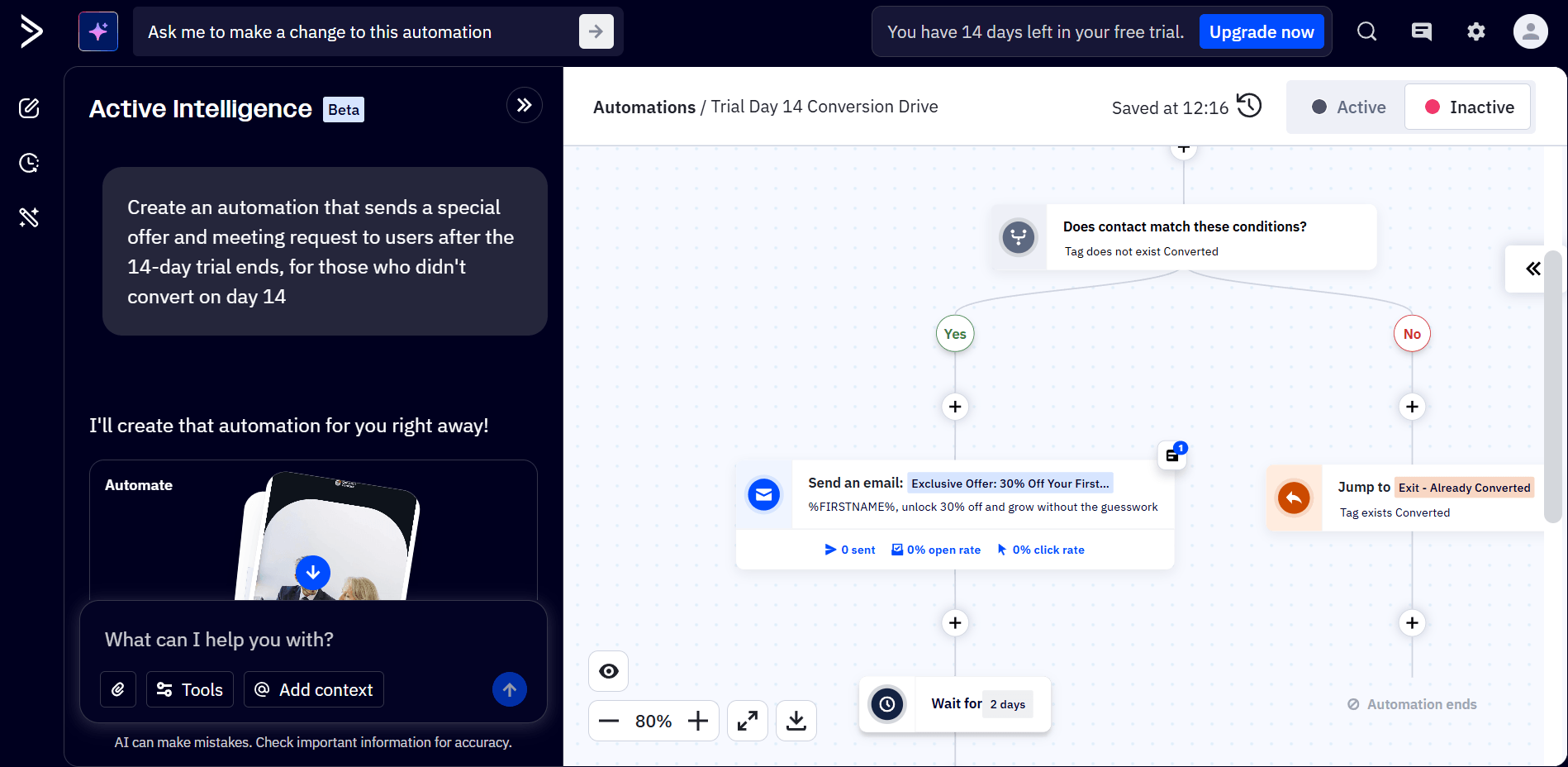This screenshot has width=1568, height=767.
Task: Focus the 'Ask me to make a change' field
Action: pos(355,31)
